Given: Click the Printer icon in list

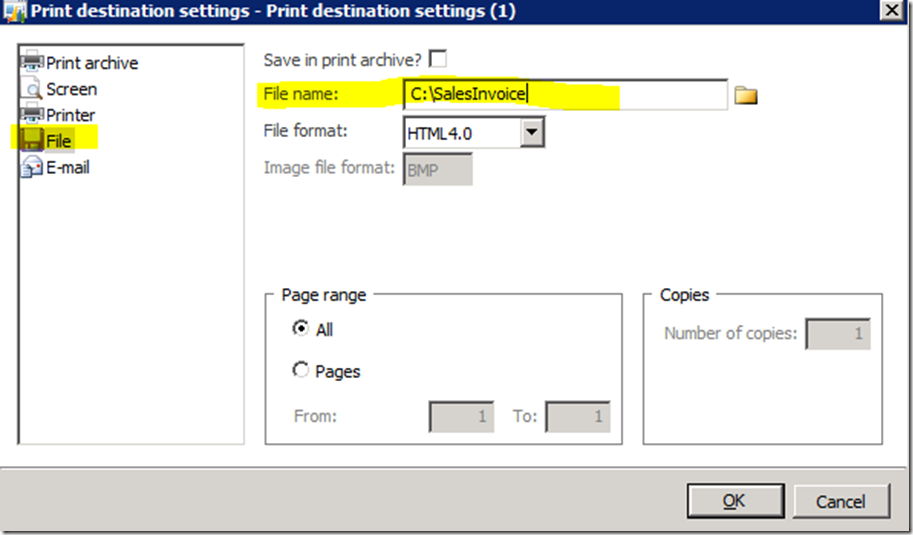Looking at the screenshot, I should (31, 115).
